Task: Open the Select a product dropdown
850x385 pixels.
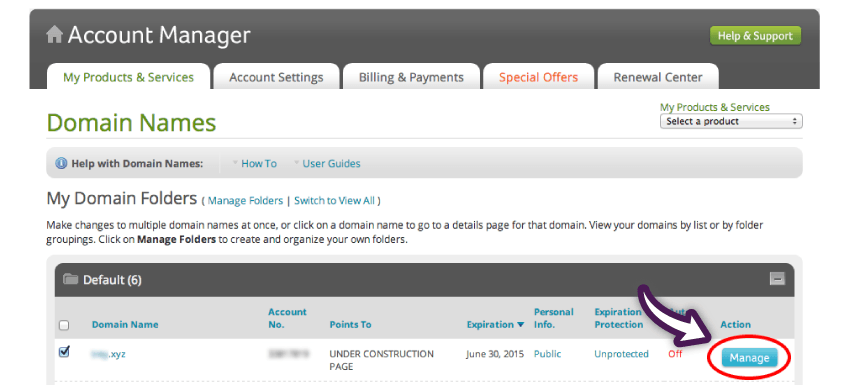Action: coord(731,121)
